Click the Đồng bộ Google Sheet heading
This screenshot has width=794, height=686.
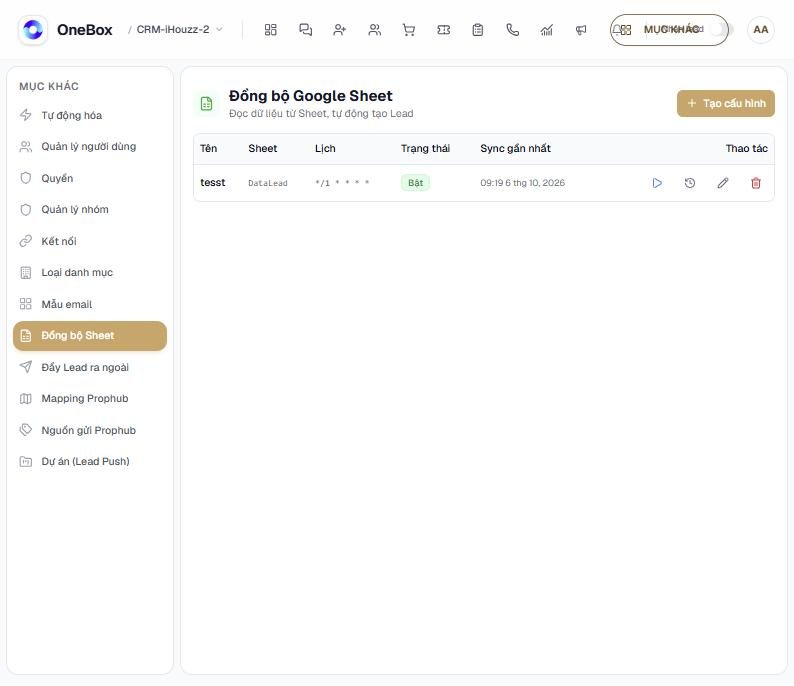310,96
